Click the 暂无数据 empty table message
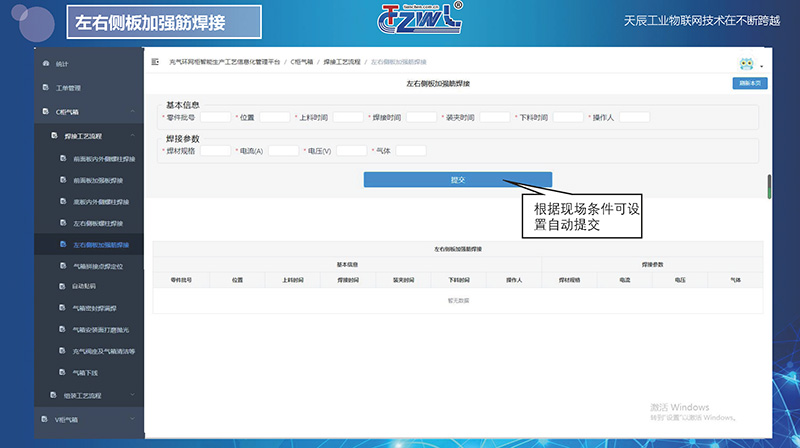The width and height of the screenshot is (800, 448). click(x=458, y=301)
